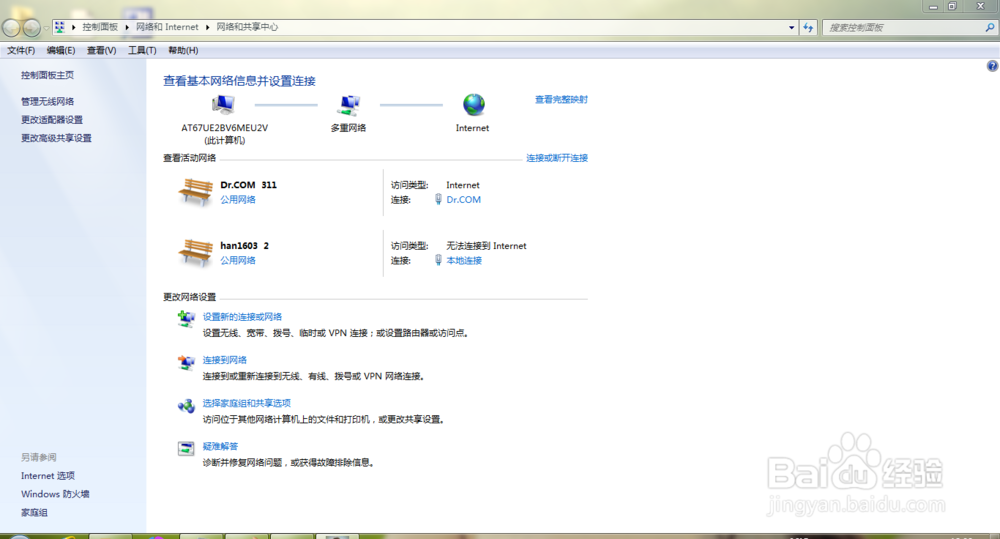Click 网络和 Internet in the address breadcrumb
1000x539 pixels.
[x=167, y=27]
